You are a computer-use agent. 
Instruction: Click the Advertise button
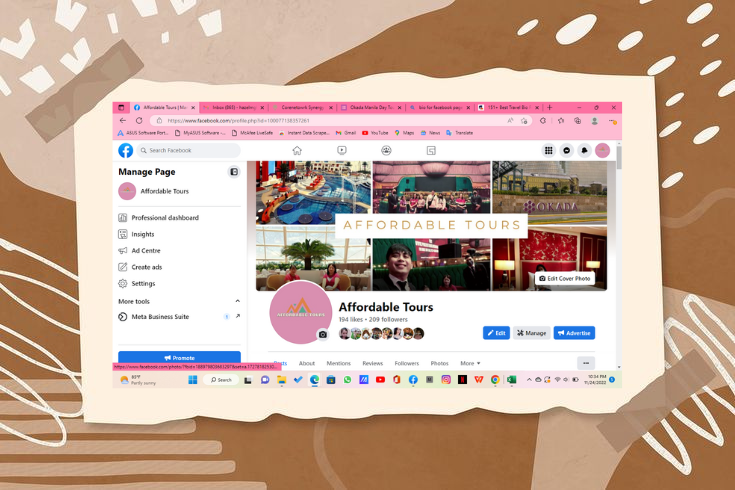[574, 333]
